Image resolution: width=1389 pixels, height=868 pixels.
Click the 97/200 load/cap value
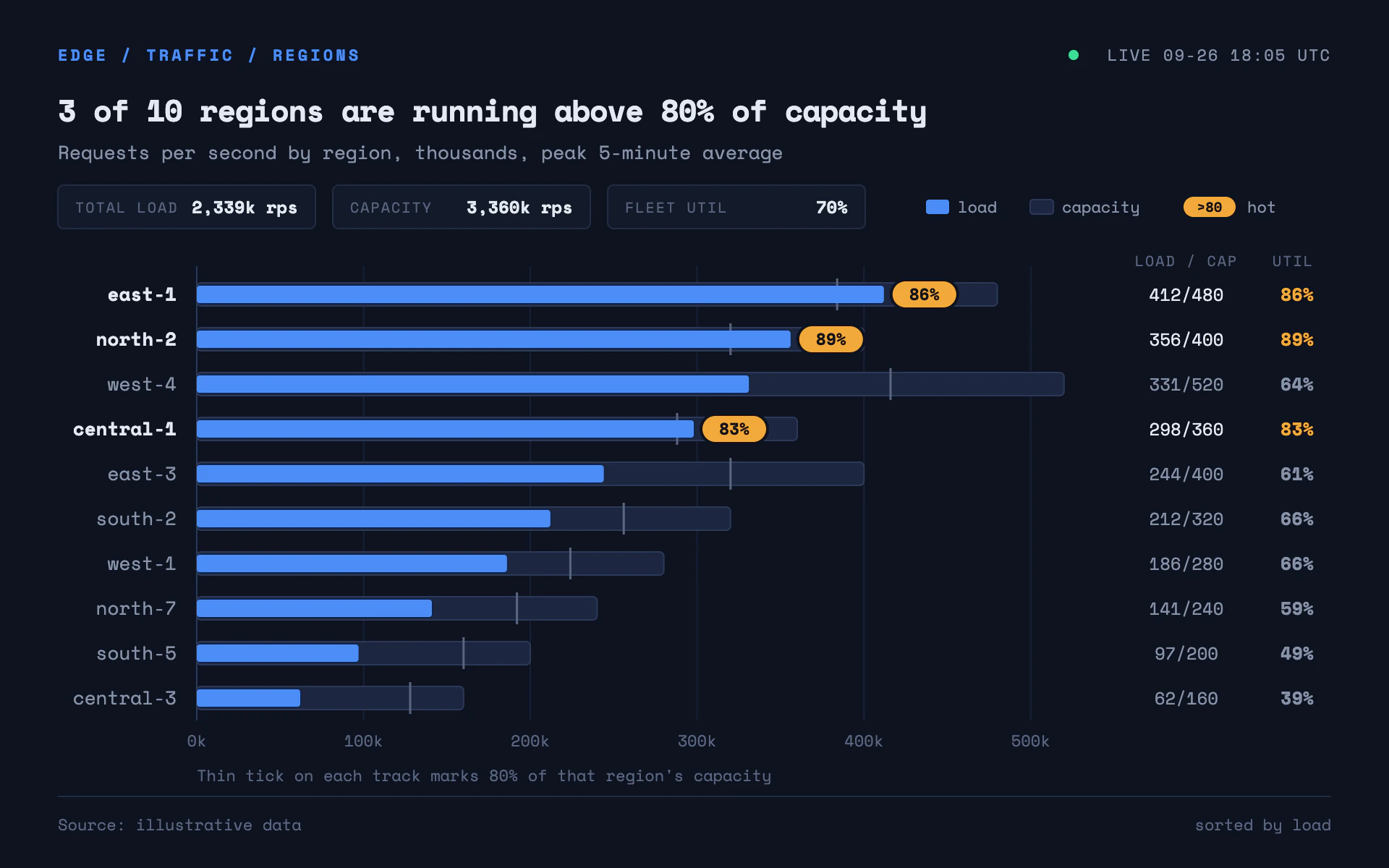click(1186, 653)
